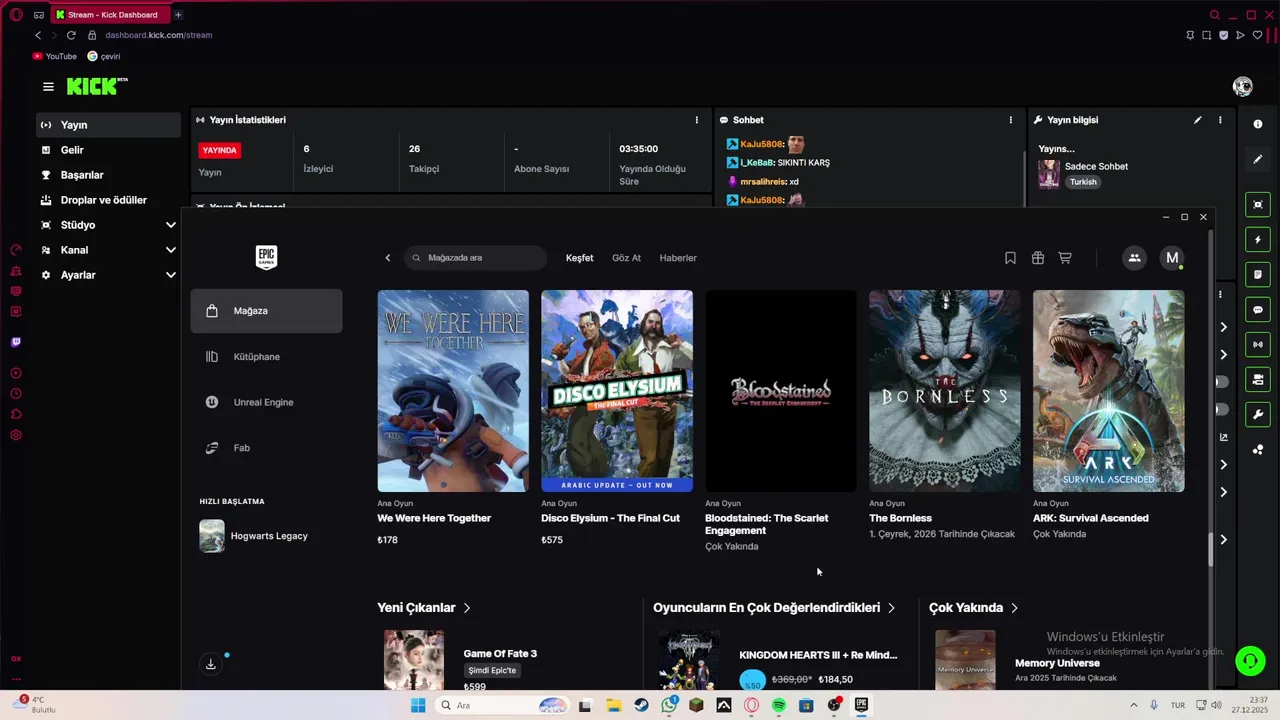Select Başarılar in Kick sidebar
The image size is (1280, 720).
point(108,175)
